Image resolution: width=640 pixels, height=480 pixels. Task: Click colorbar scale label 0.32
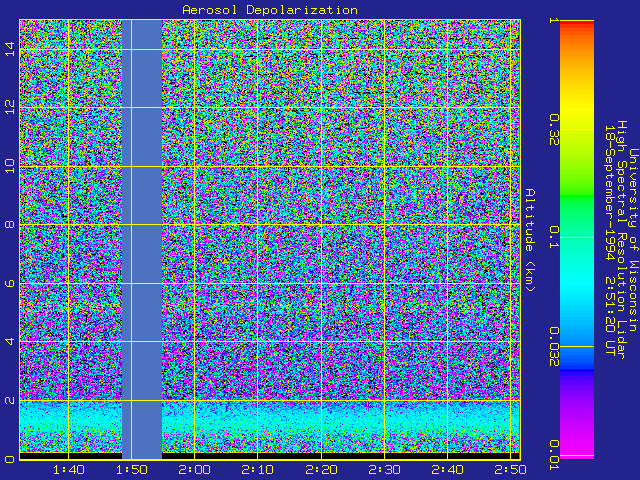554,130
